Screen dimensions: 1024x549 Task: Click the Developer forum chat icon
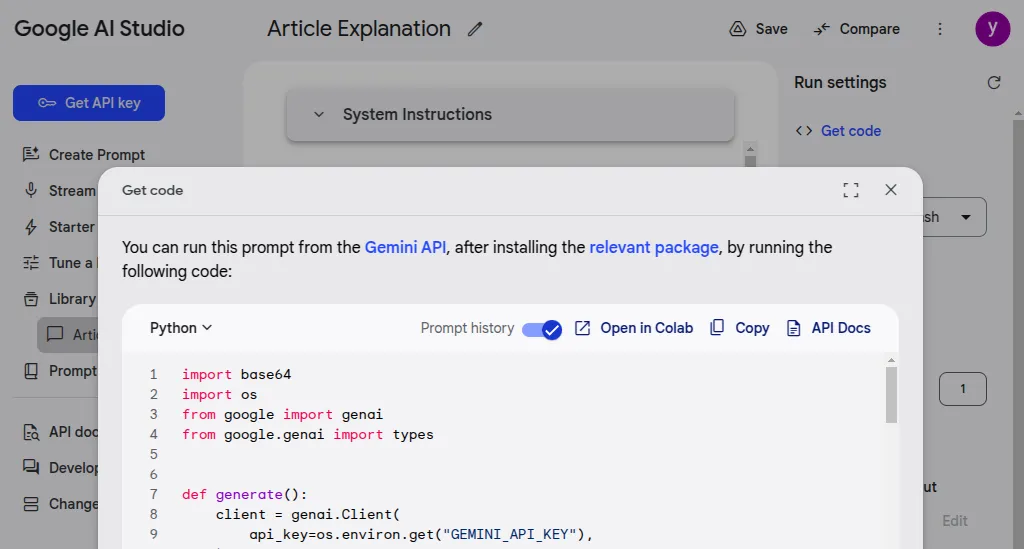tap(31, 467)
